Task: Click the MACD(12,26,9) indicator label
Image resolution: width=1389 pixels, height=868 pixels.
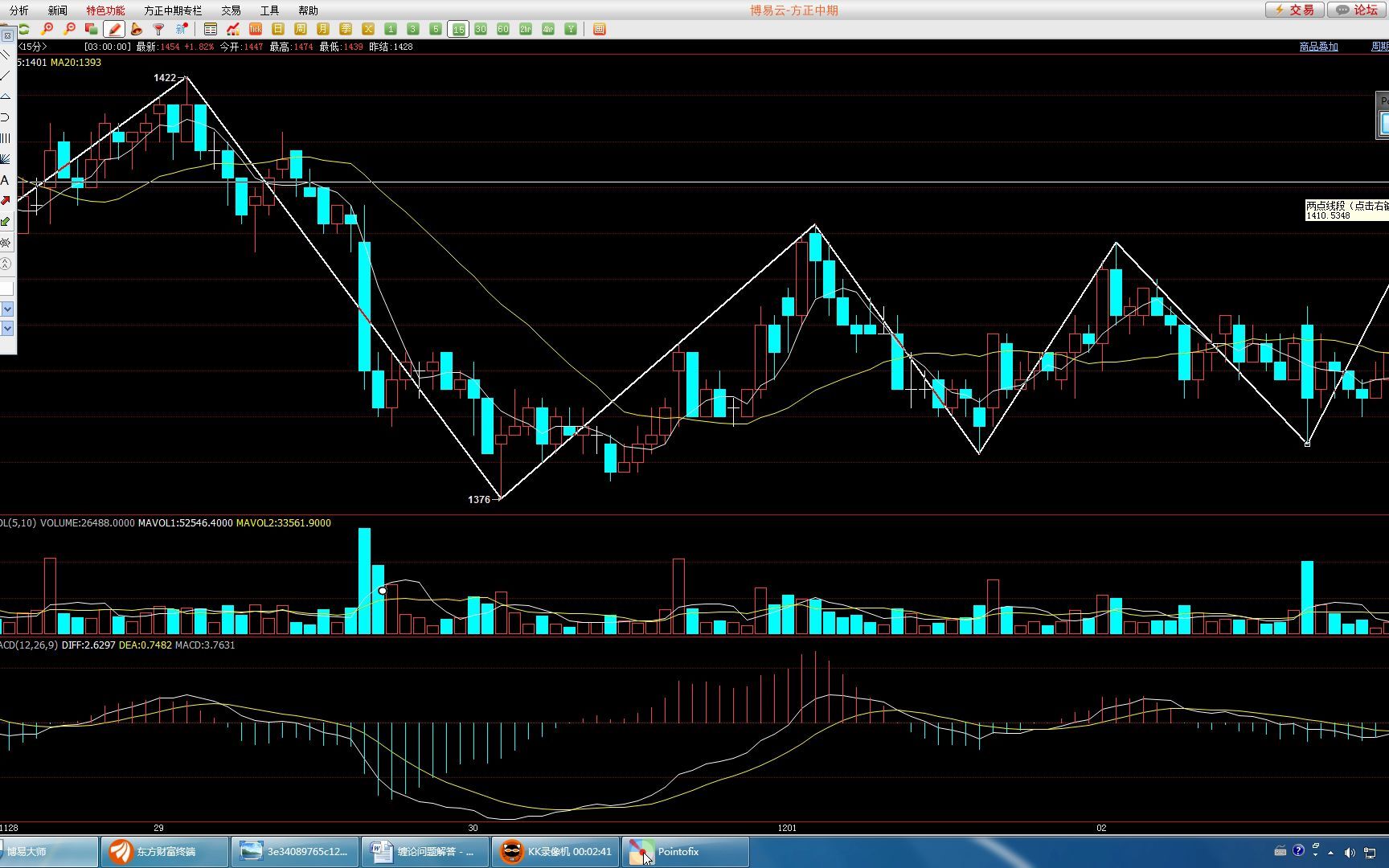Action: coord(29,645)
